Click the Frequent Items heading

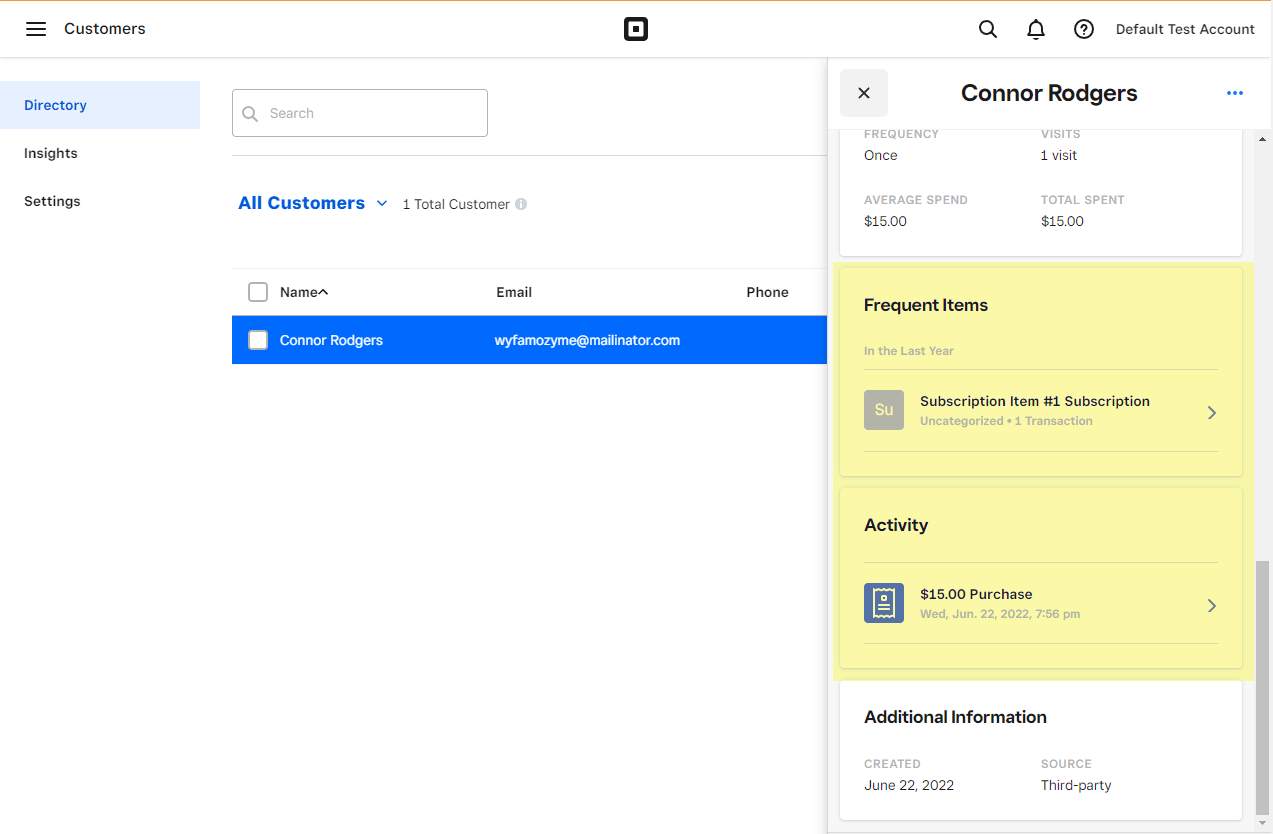pyautogui.click(x=926, y=305)
